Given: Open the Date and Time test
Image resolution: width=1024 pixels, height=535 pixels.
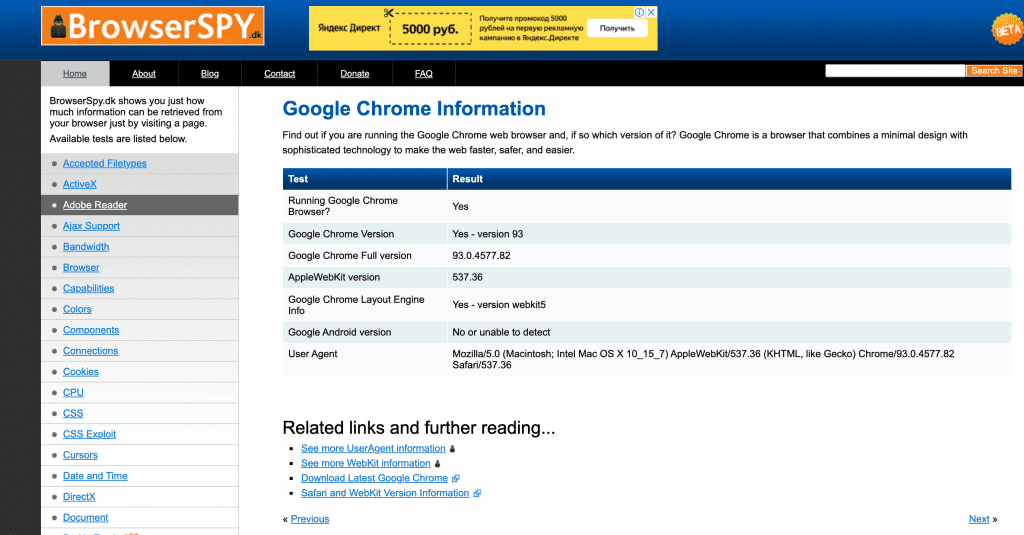Looking at the screenshot, I should click(x=95, y=476).
